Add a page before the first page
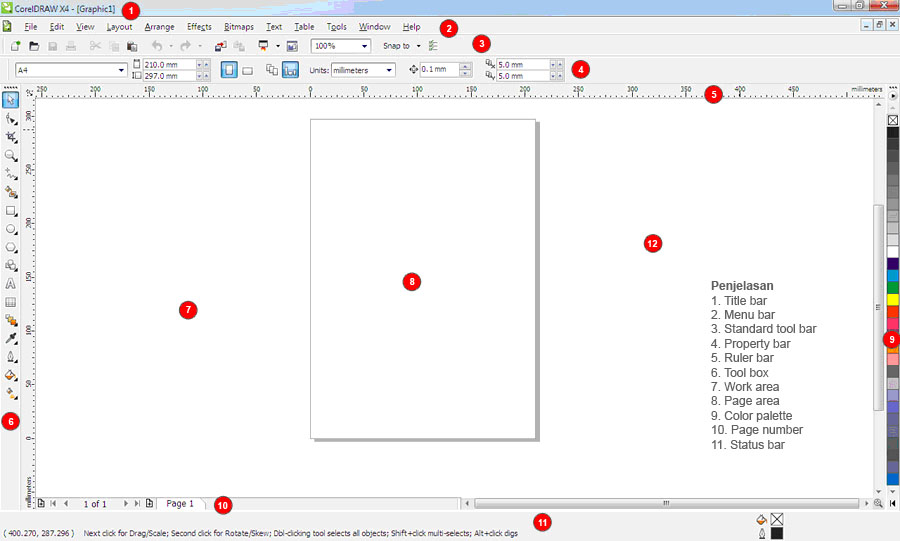 [x=41, y=503]
